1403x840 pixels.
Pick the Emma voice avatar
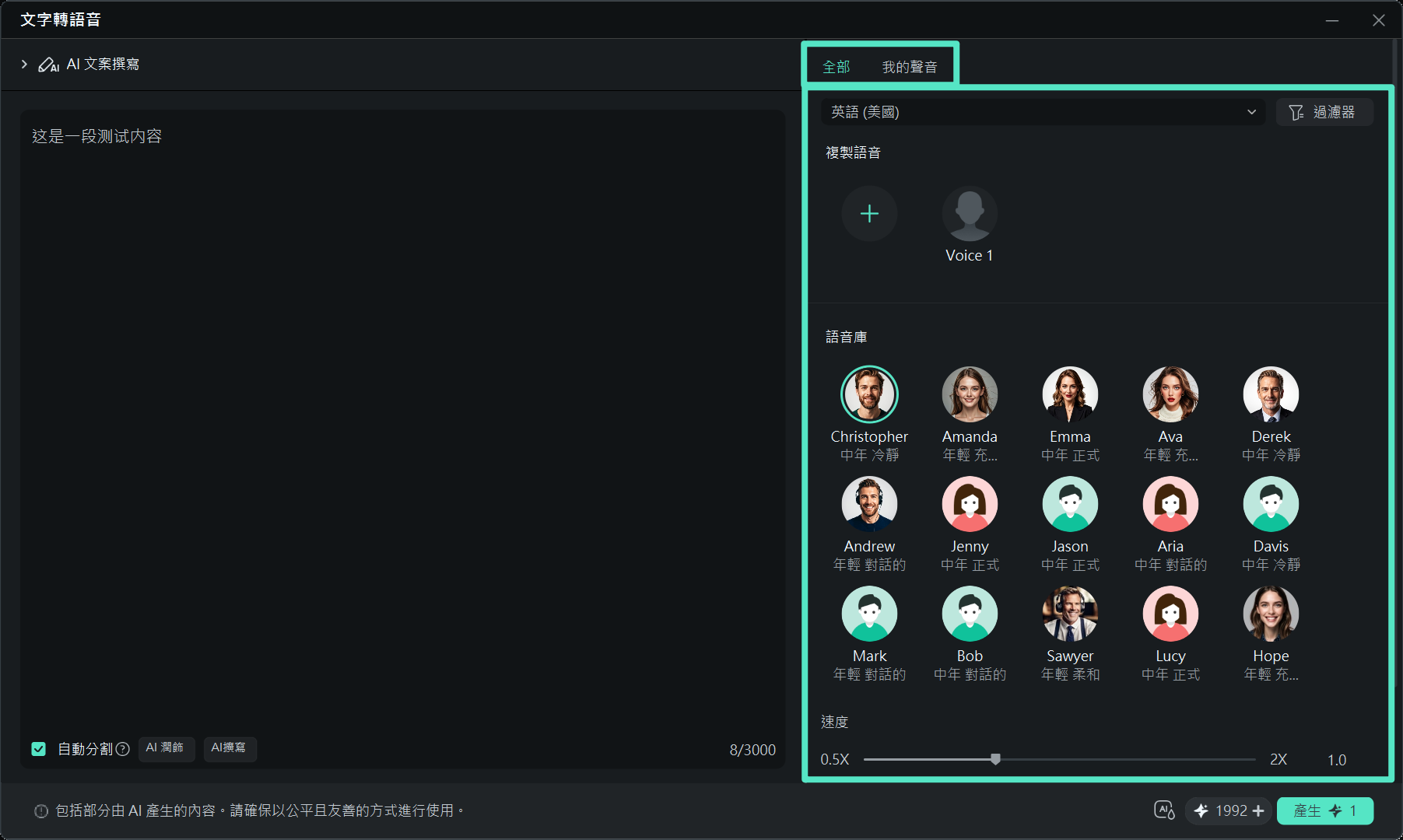pyautogui.click(x=1070, y=394)
